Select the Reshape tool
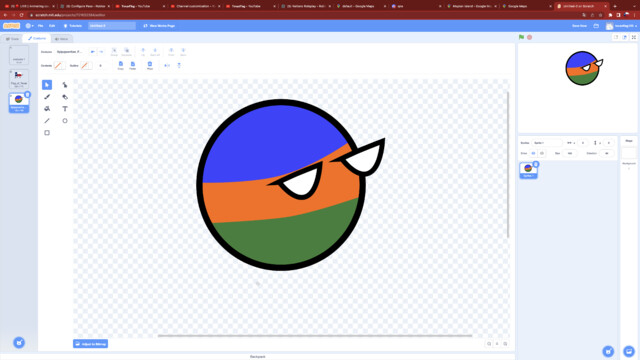The height and width of the screenshot is (360, 640). 64,85
